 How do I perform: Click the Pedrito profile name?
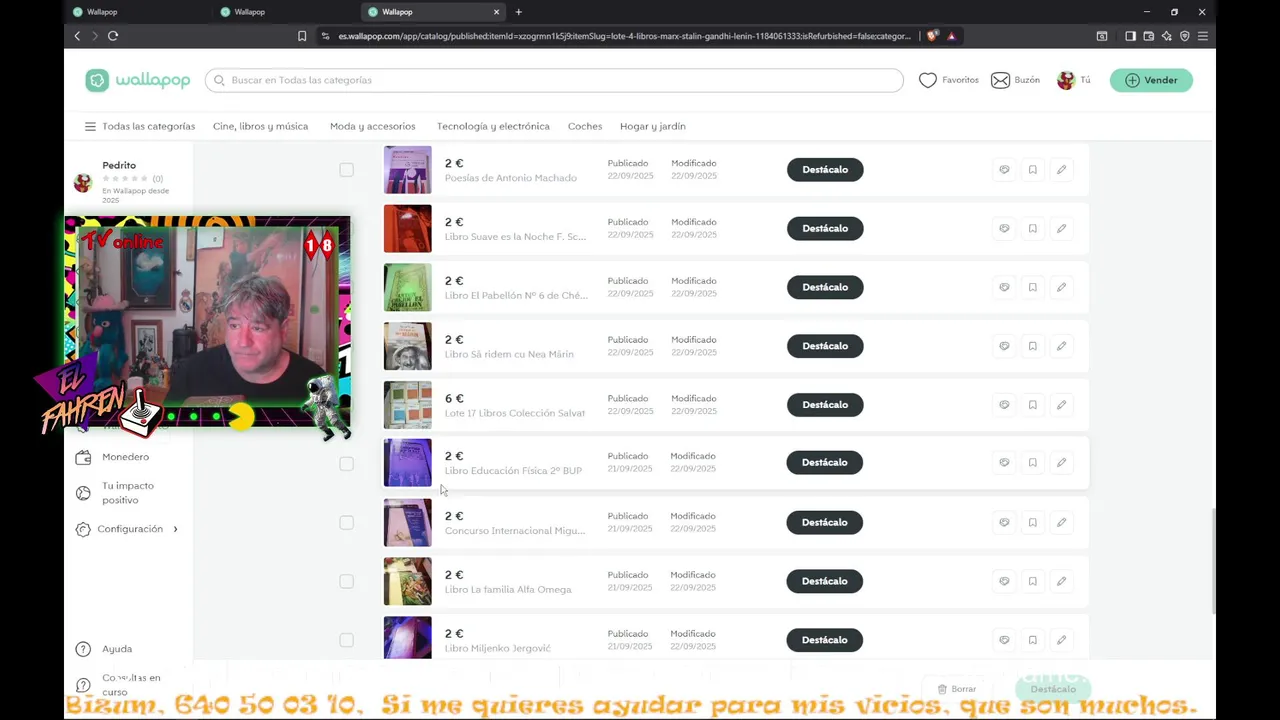coord(119,166)
